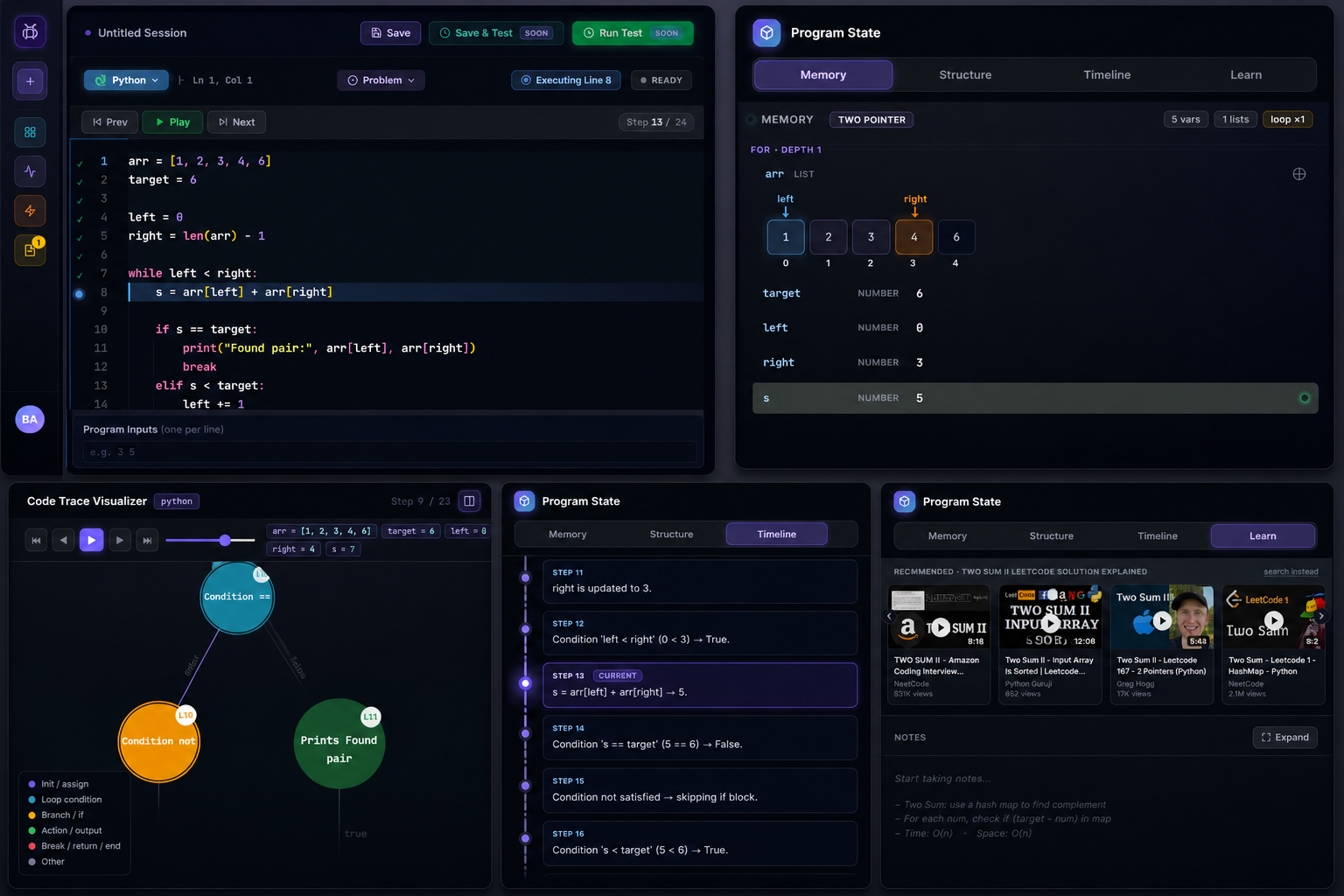Open the grid dashboard icon in the sidebar
Viewport: 1344px width, 896px height.
30,132
